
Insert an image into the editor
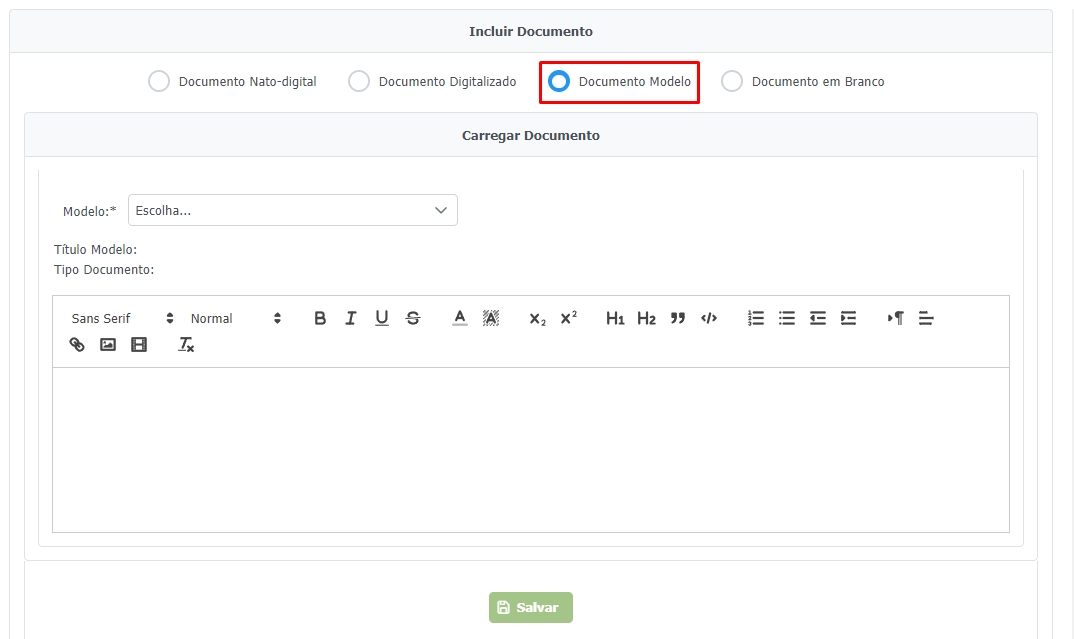click(x=108, y=344)
